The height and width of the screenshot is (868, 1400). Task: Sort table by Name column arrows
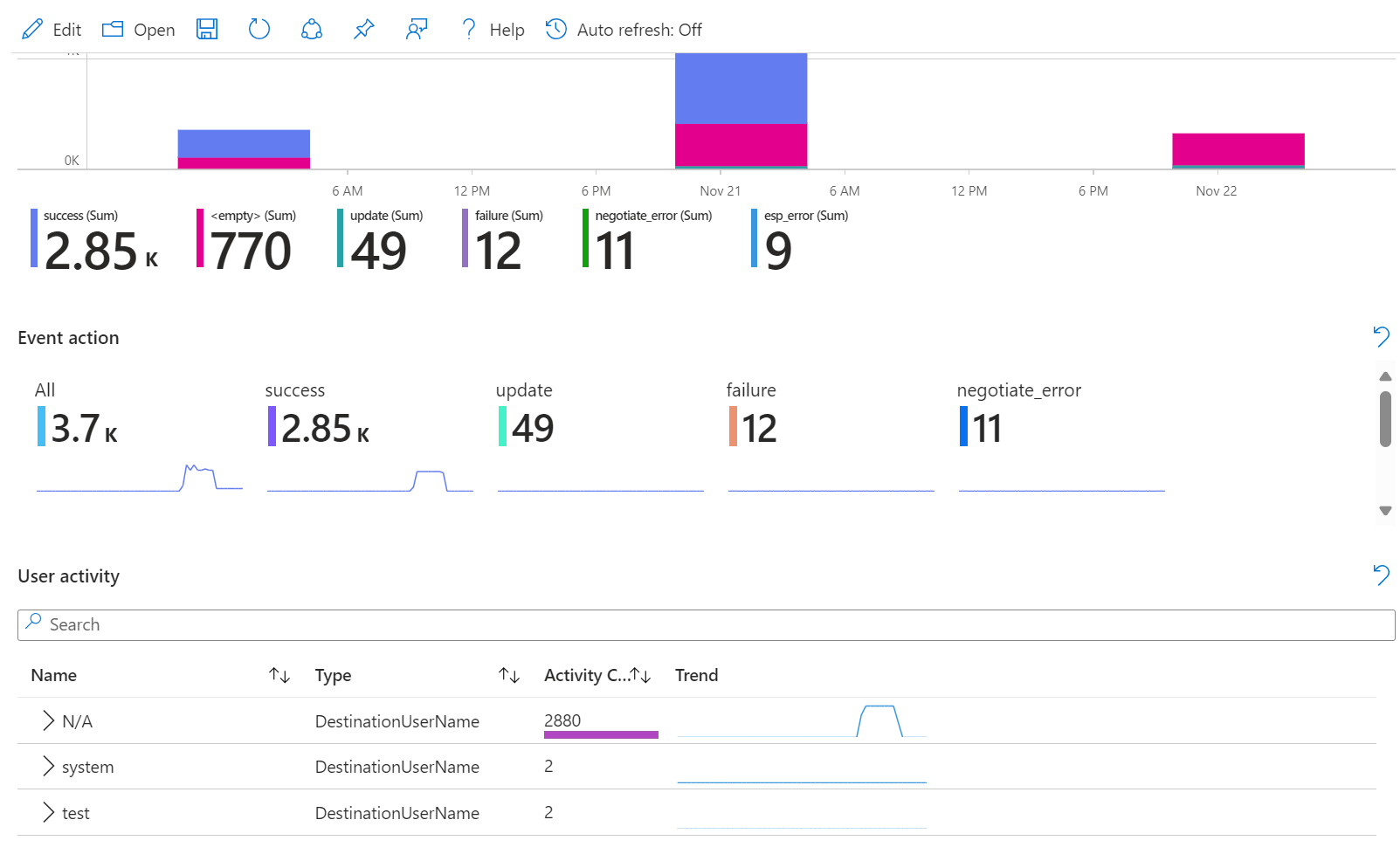[279, 675]
